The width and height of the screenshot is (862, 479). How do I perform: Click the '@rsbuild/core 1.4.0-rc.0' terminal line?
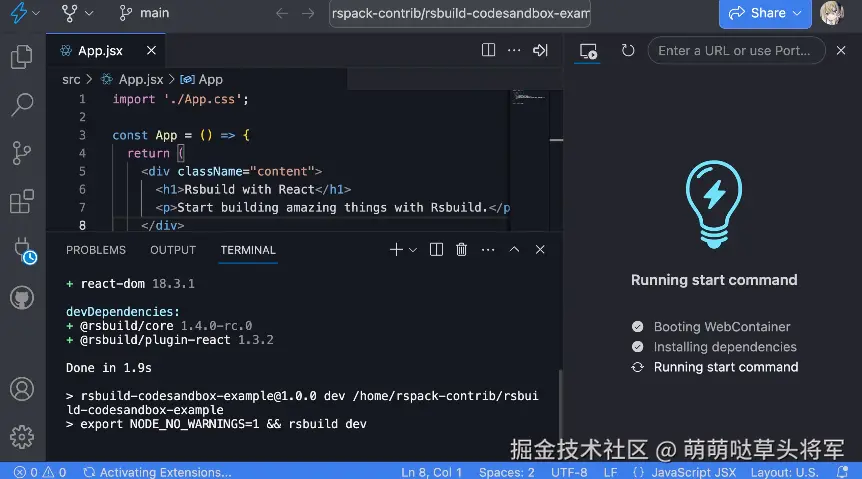point(159,326)
